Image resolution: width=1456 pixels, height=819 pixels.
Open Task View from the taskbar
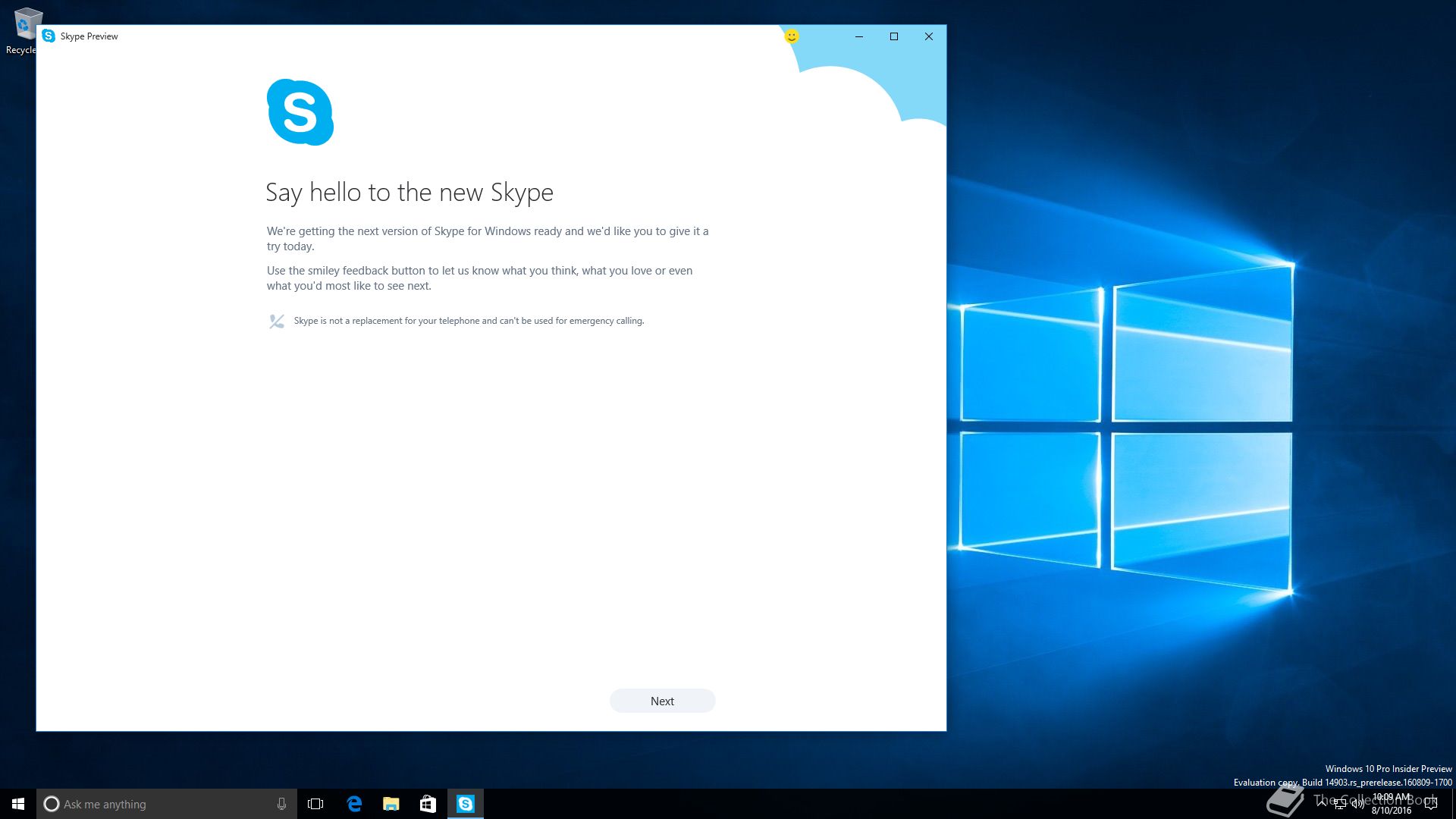point(315,804)
